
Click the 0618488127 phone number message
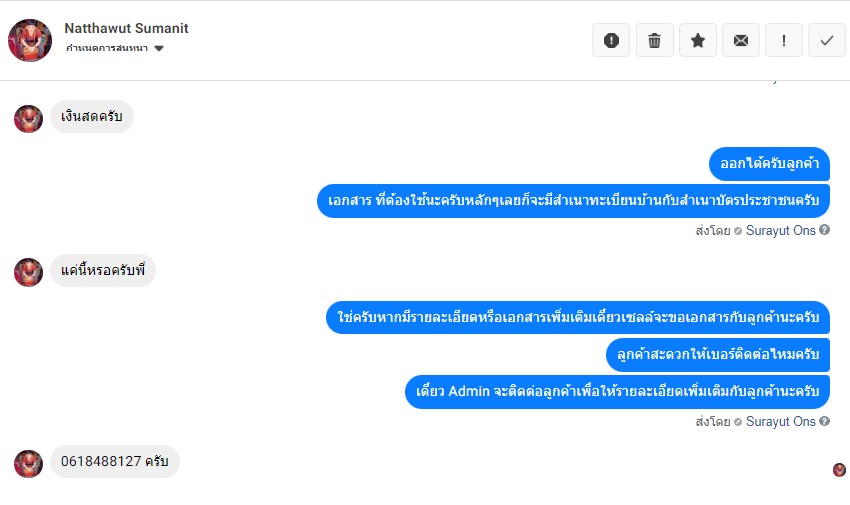point(115,462)
